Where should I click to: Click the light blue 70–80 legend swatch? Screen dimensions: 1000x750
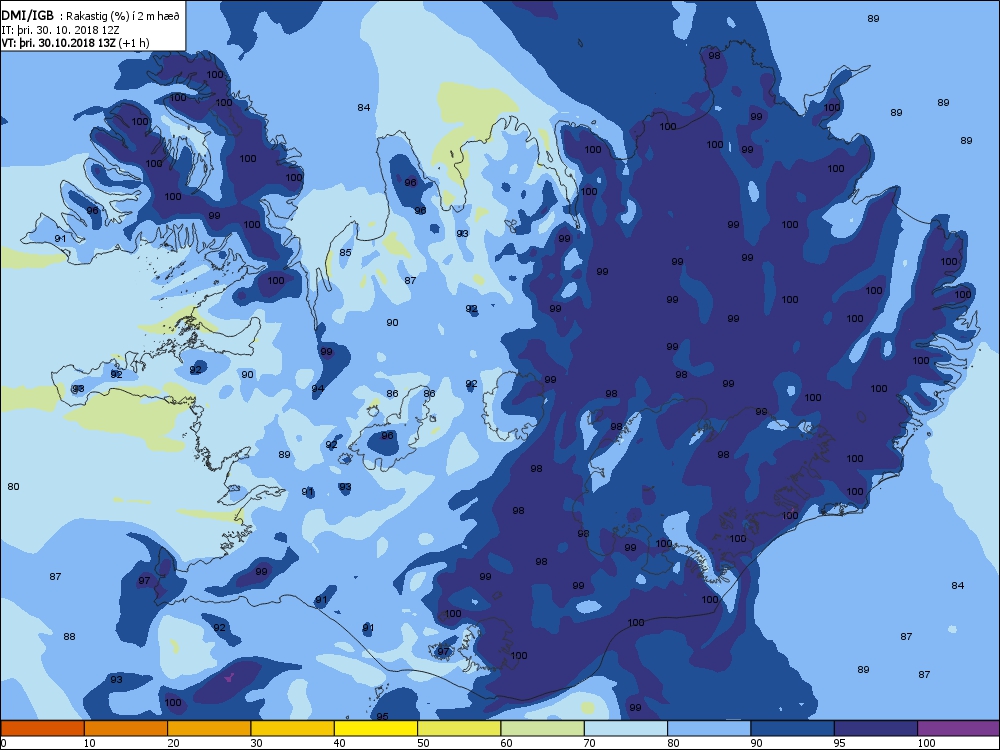[626, 728]
